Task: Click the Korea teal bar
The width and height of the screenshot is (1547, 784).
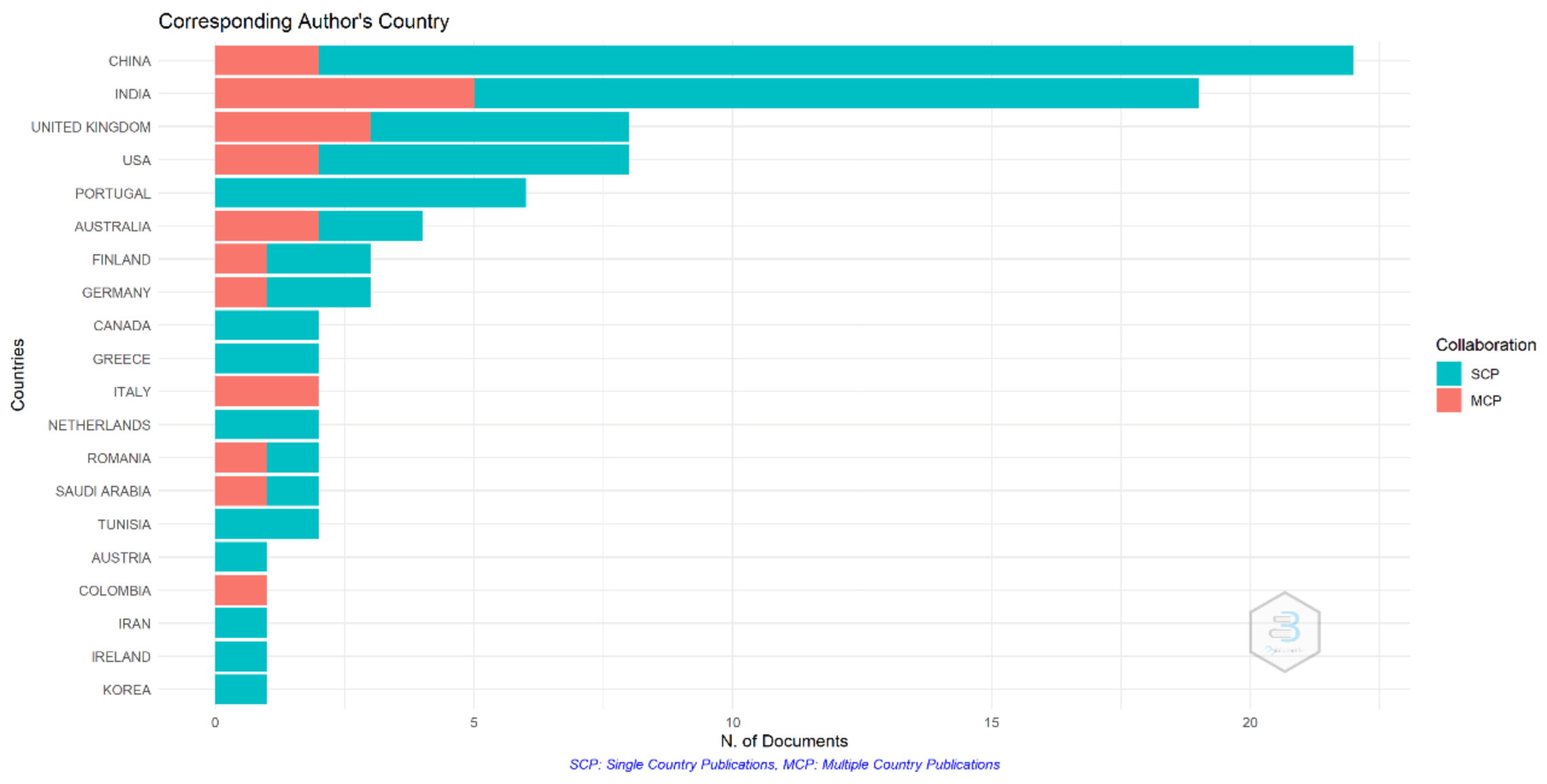Action: [241, 690]
